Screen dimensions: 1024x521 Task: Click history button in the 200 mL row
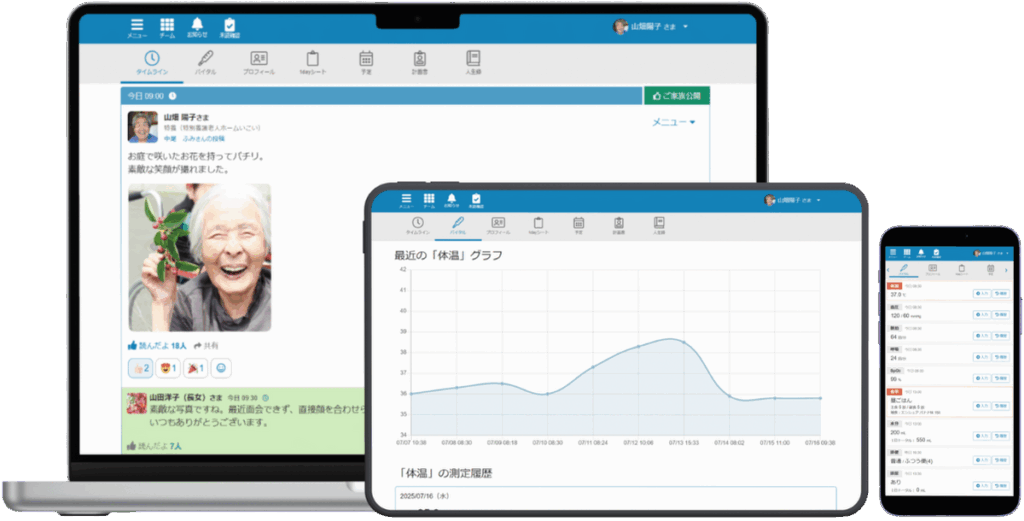[x=1000, y=435]
